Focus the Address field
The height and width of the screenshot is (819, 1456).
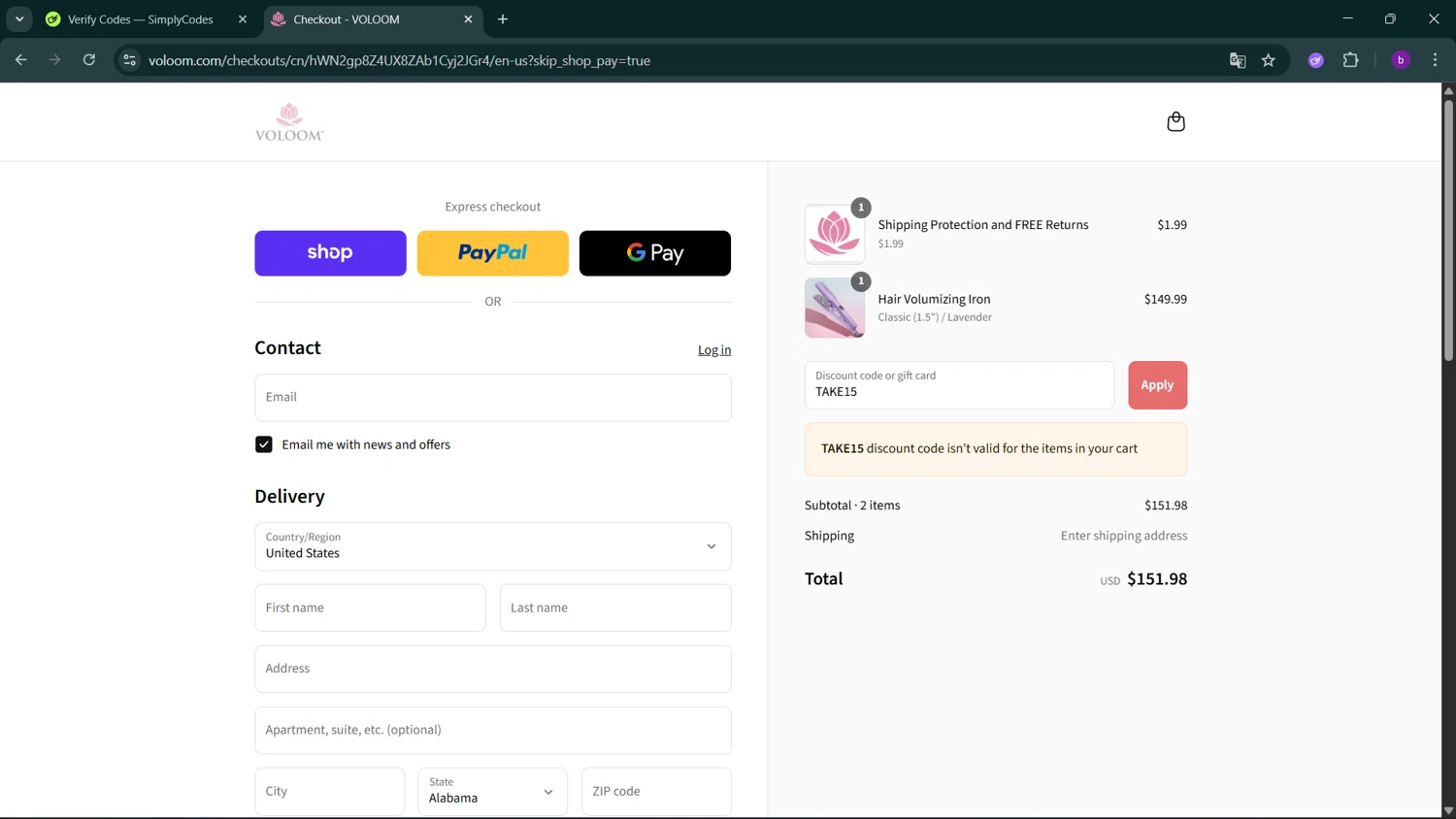(x=493, y=669)
